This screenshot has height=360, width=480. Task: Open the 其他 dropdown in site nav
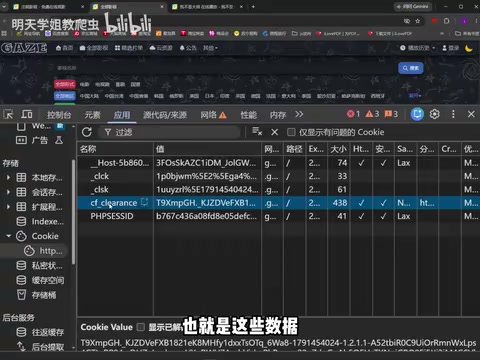point(210,48)
